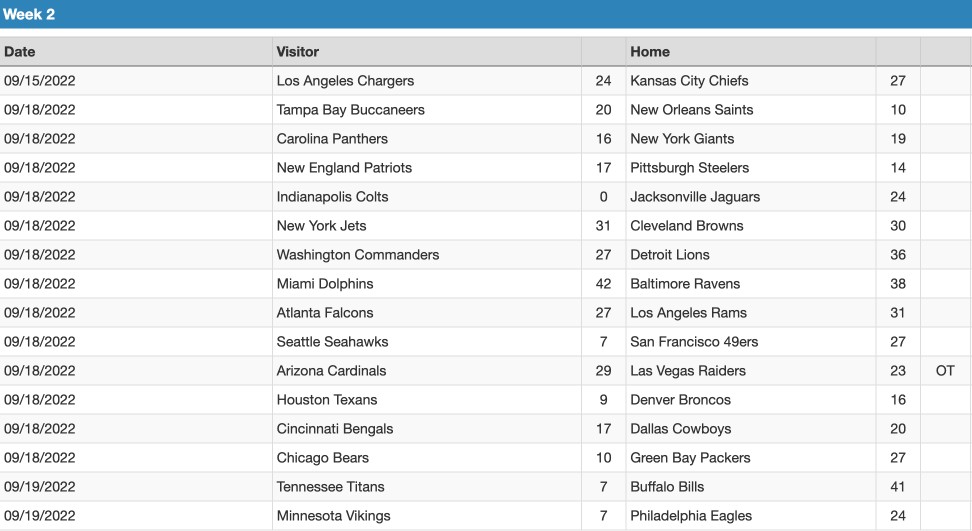The height and width of the screenshot is (531, 972).
Task: Click Kansas City Chiefs in Home column
Action: point(751,81)
